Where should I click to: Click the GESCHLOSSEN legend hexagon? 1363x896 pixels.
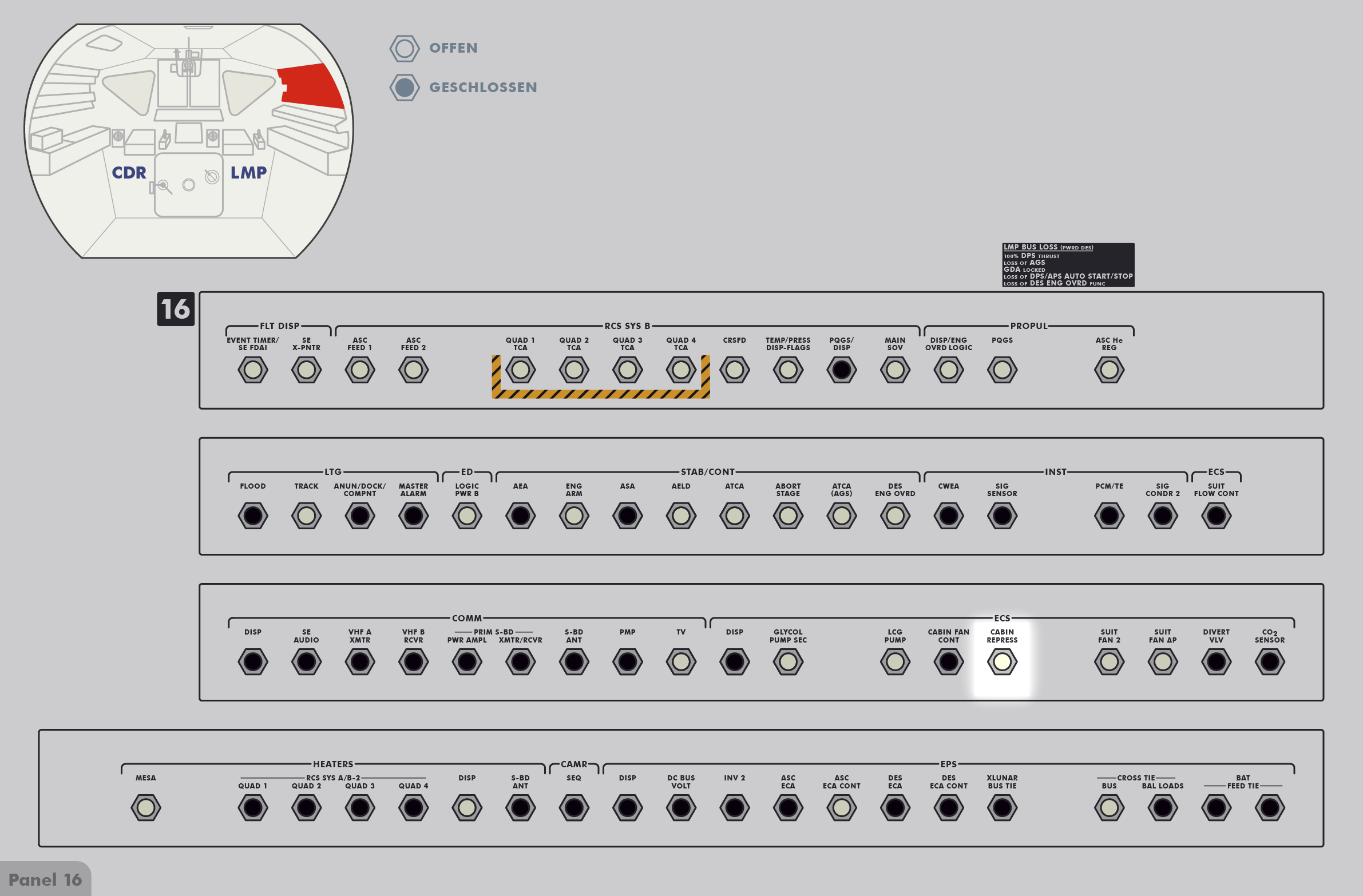[405, 88]
